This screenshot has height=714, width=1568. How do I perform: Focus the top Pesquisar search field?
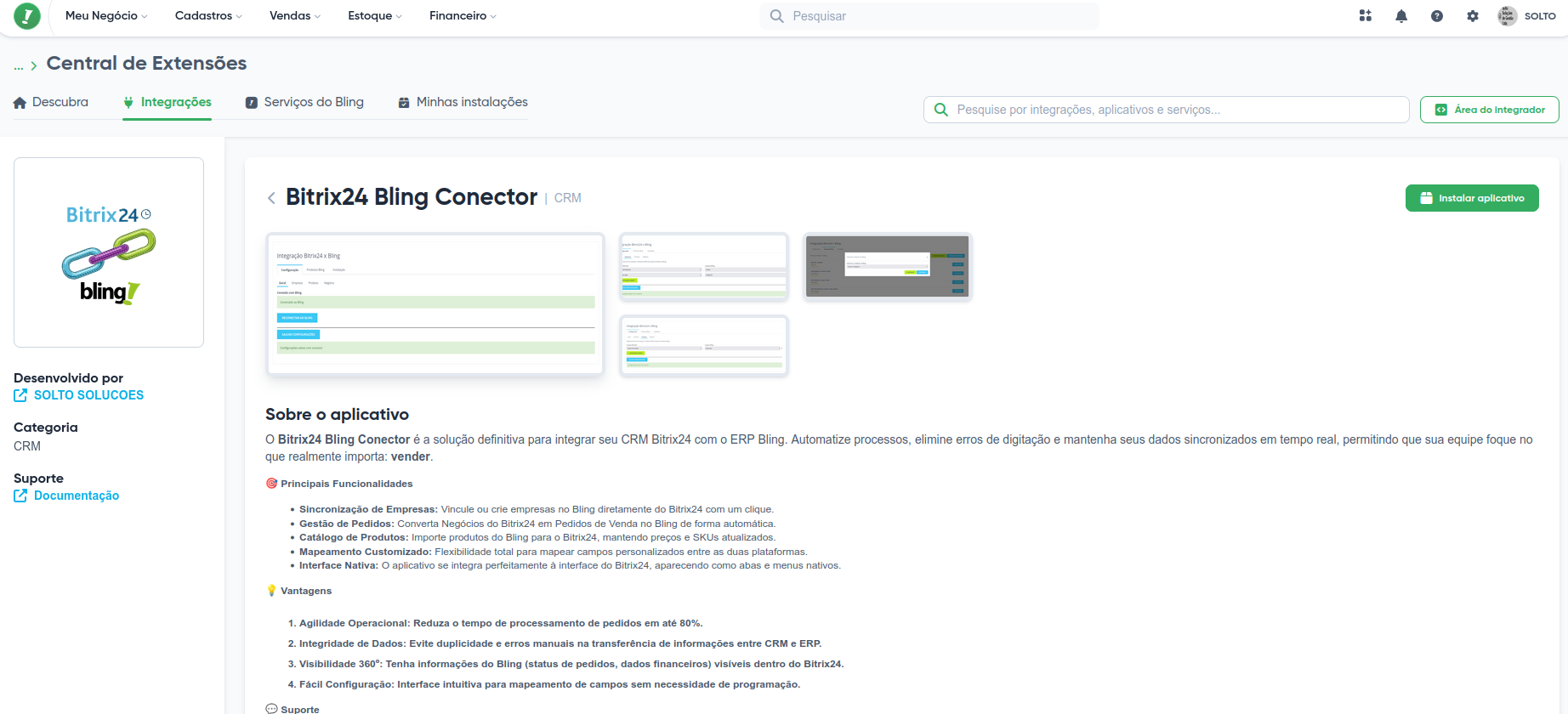pos(929,16)
